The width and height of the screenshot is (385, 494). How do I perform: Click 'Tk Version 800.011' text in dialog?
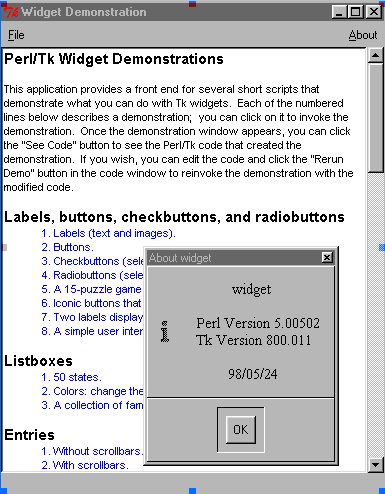coord(253,340)
